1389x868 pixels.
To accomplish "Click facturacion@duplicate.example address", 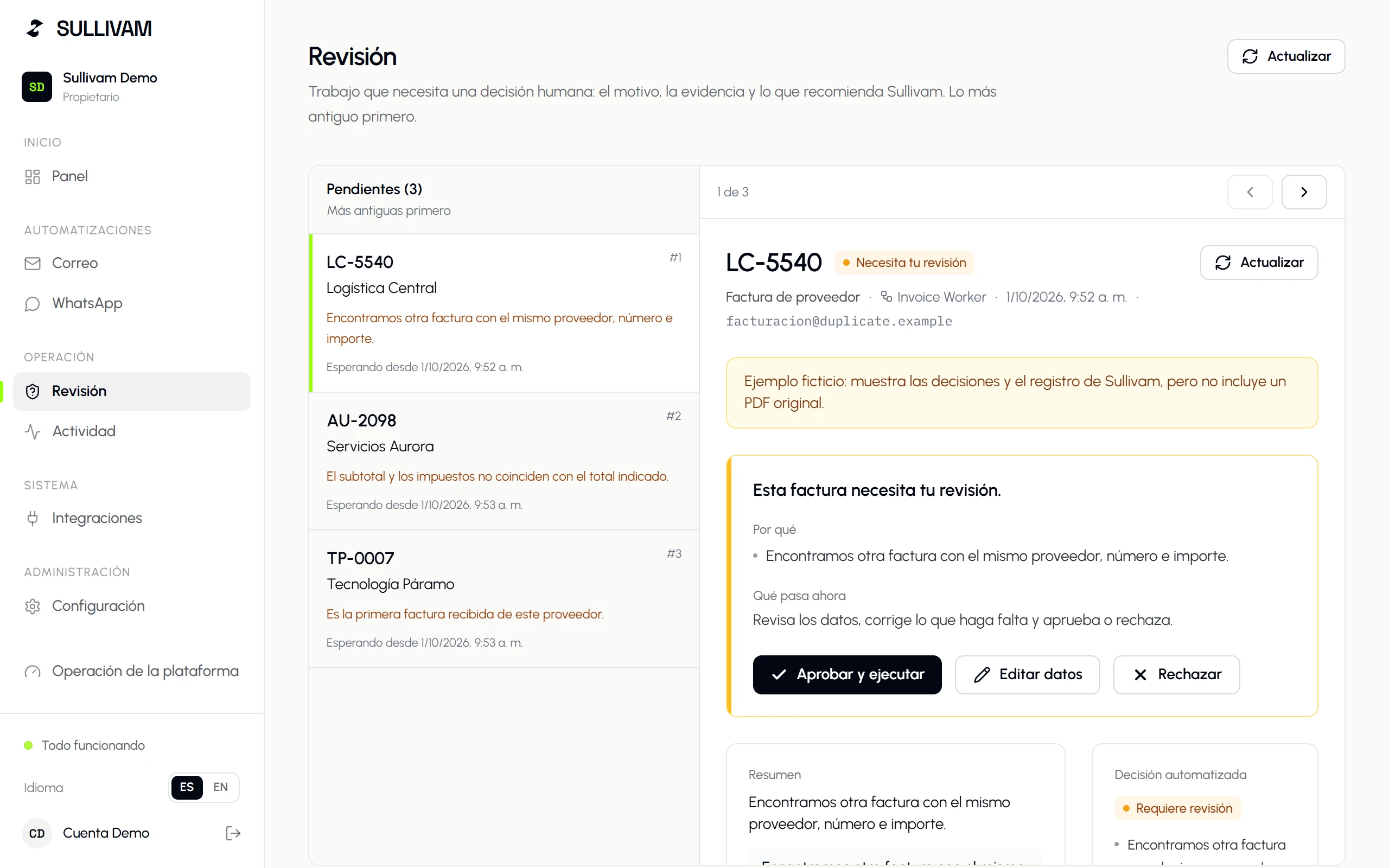I will point(839,321).
